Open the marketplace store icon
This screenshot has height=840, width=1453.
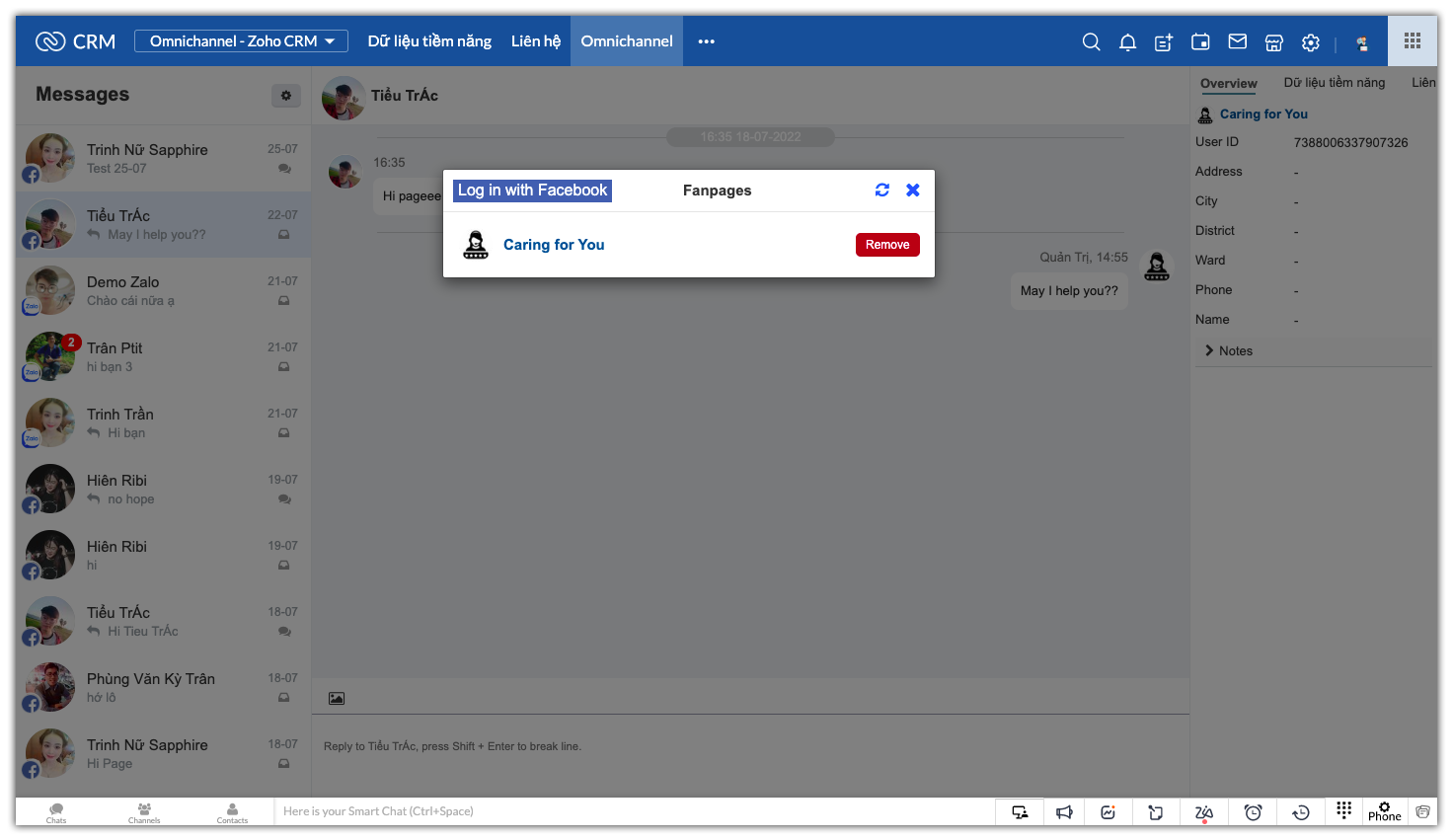(x=1273, y=42)
